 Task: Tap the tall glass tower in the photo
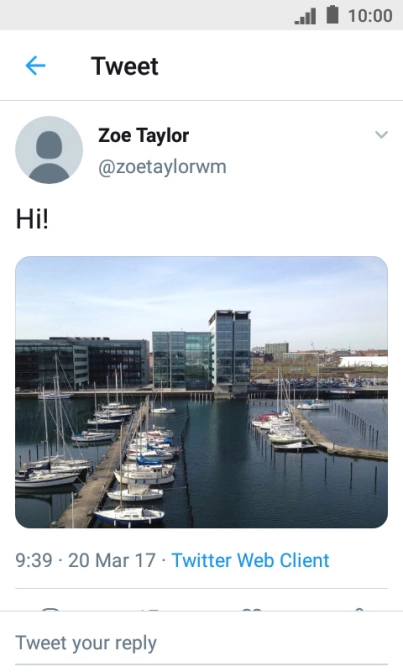[x=230, y=349]
